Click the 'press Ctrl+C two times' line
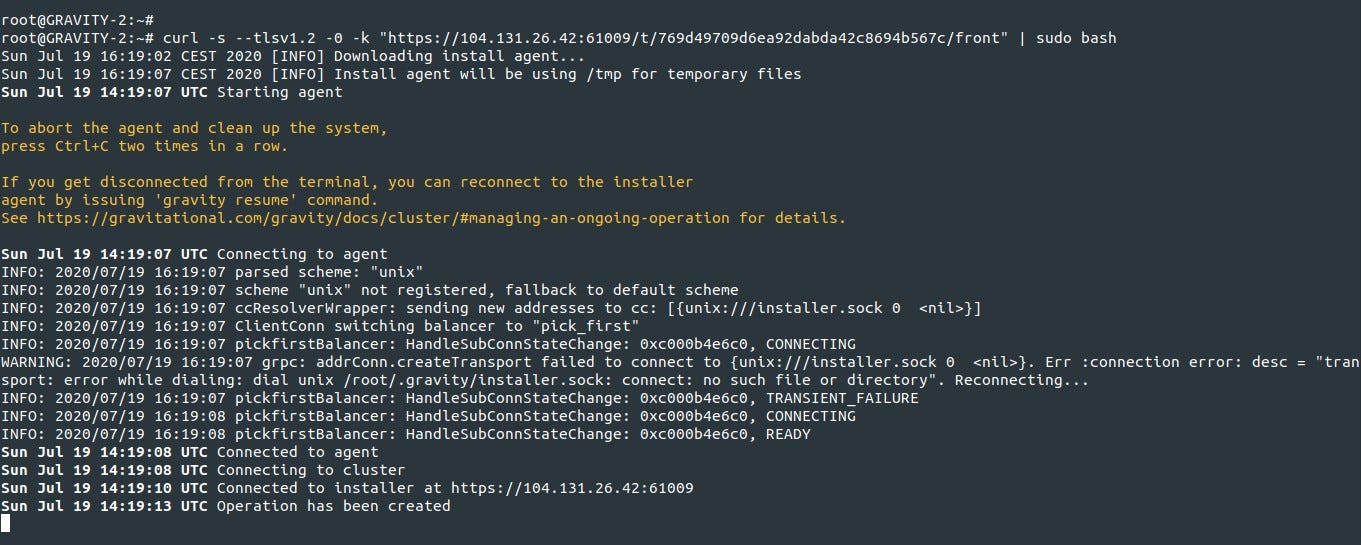This screenshot has width=1361, height=545. (x=144, y=146)
